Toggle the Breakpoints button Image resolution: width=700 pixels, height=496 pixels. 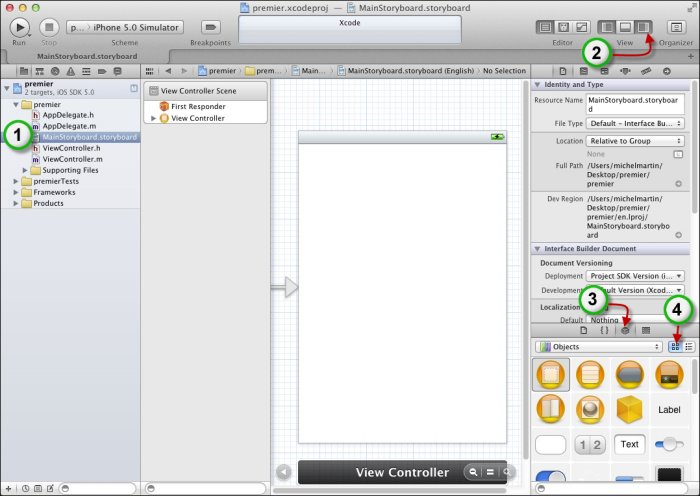tap(210, 27)
